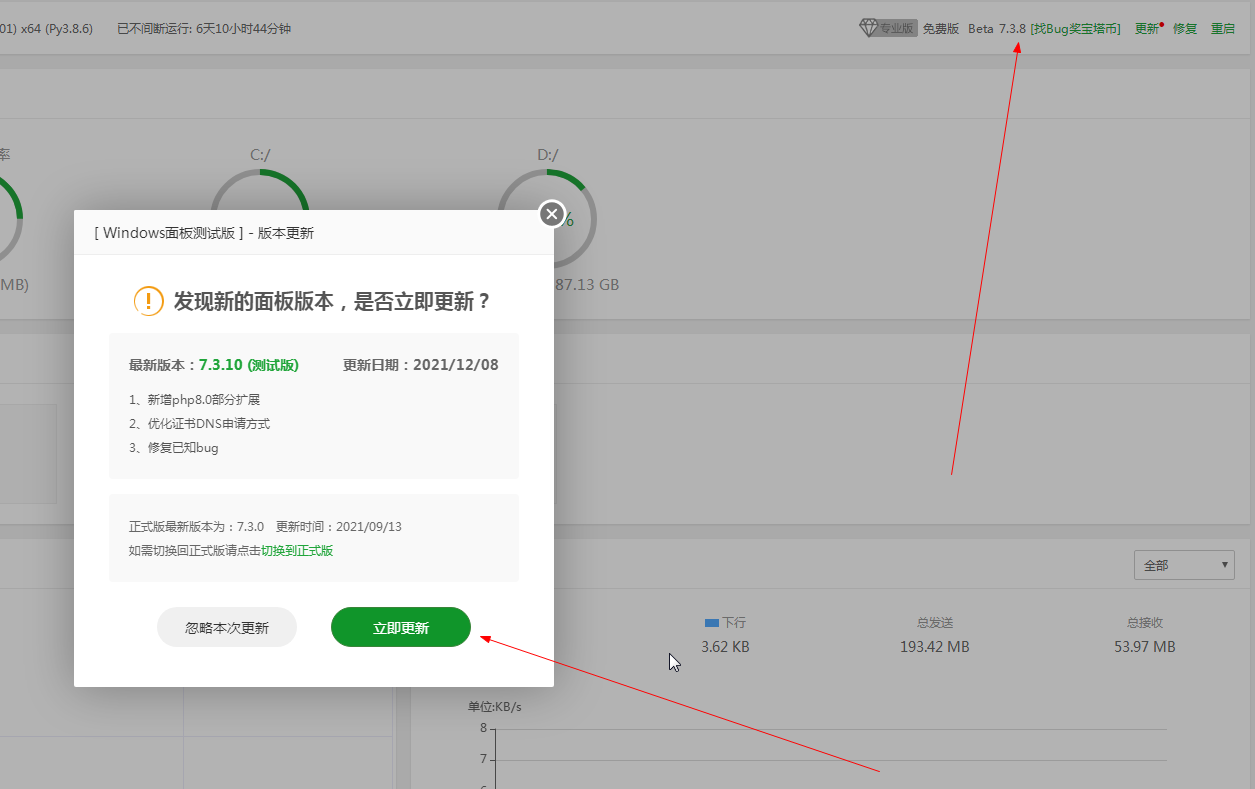The width and height of the screenshot is (1255, 789).
Task: Open the 切换到正式版 link
Action: point(297,551)
